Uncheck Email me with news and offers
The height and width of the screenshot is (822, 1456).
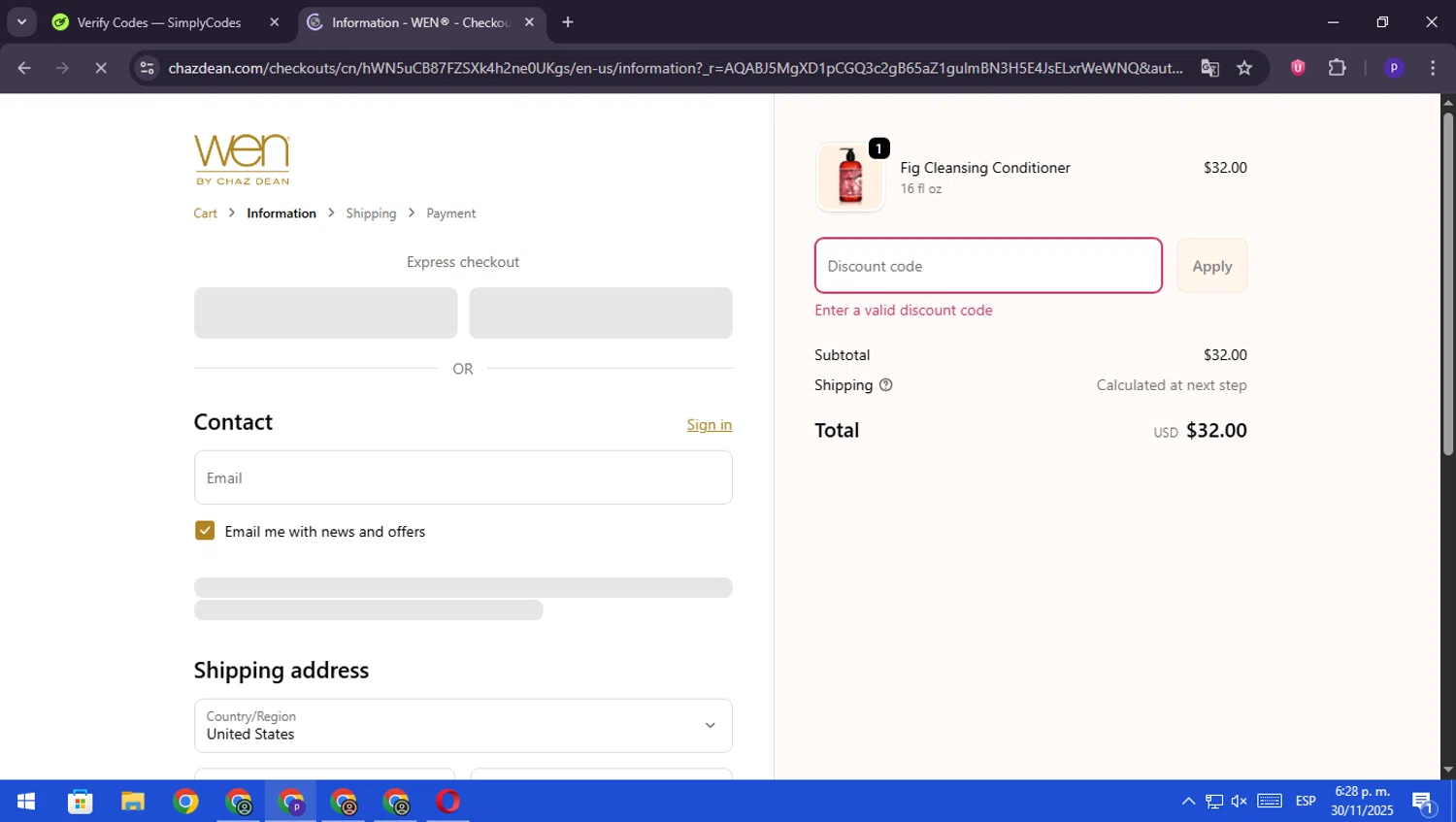point(205,531)
